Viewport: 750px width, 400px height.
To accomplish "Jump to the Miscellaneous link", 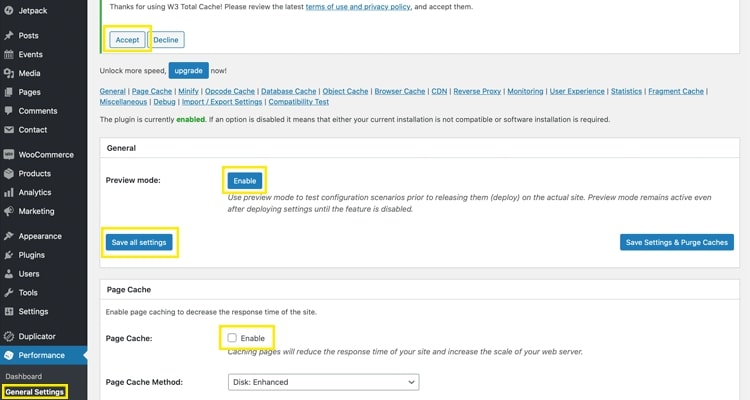I will tap(123, 101).
